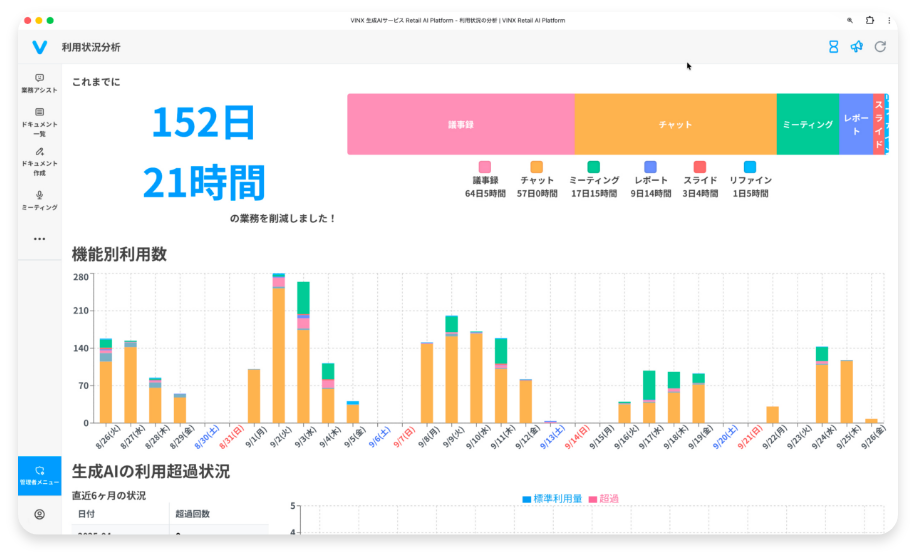Click the browser zoom magnifier icon

point(850,20)
